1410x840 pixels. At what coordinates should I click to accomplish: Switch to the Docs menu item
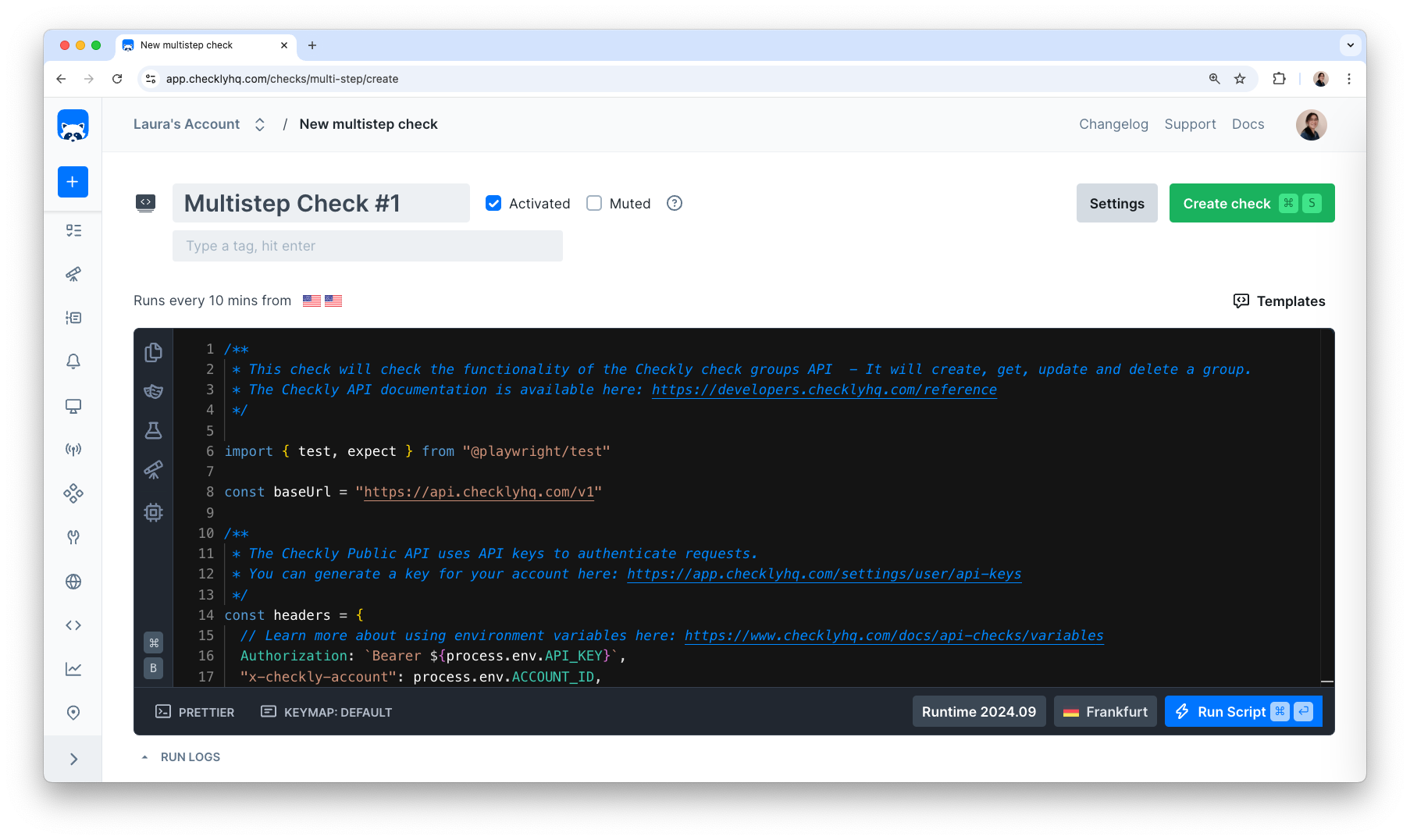(1248, 124)
